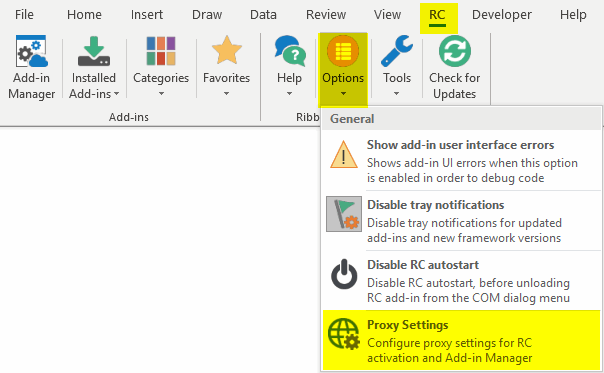This screenshot has width=604, height=373.
Task: Click the Disable tray notifications flag icon
Action: pos(344,214)
